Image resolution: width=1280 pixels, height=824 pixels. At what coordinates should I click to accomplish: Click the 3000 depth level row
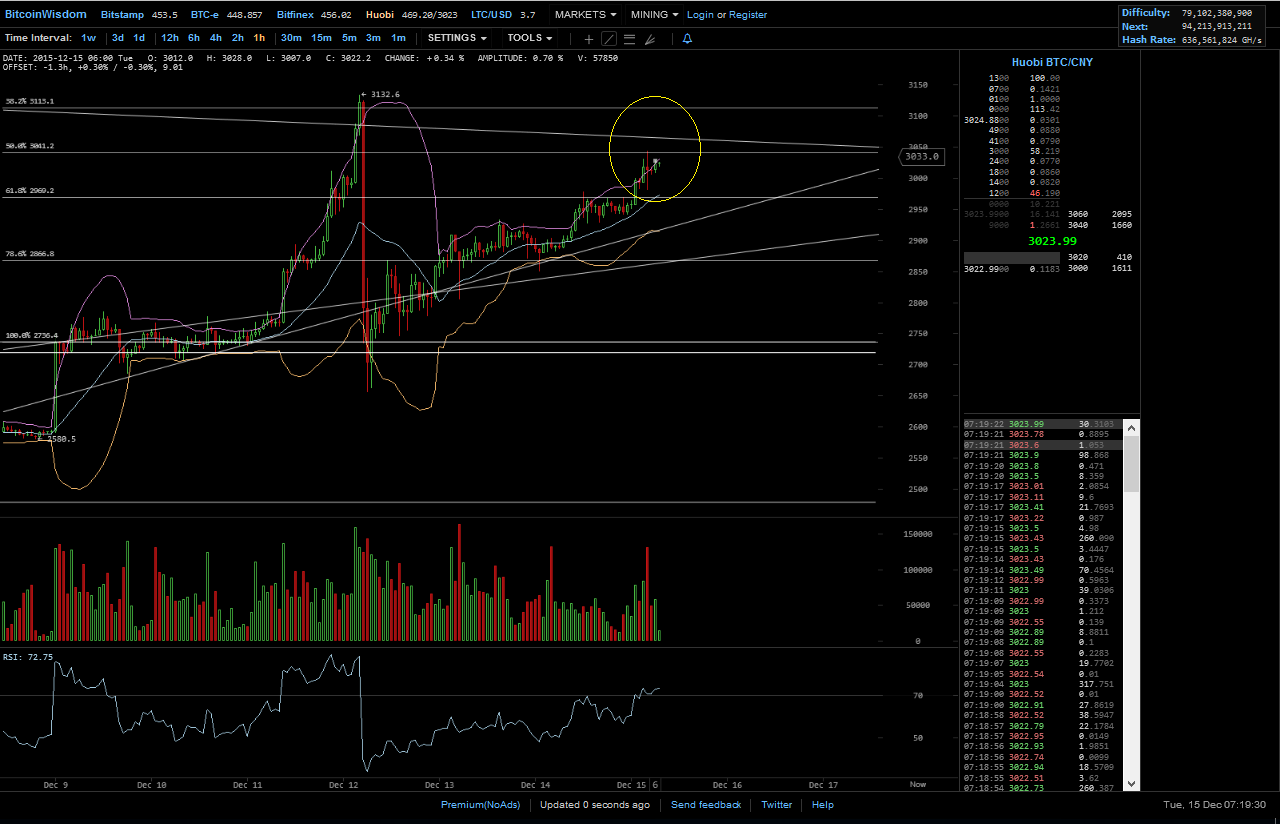tap(1098, 269)
